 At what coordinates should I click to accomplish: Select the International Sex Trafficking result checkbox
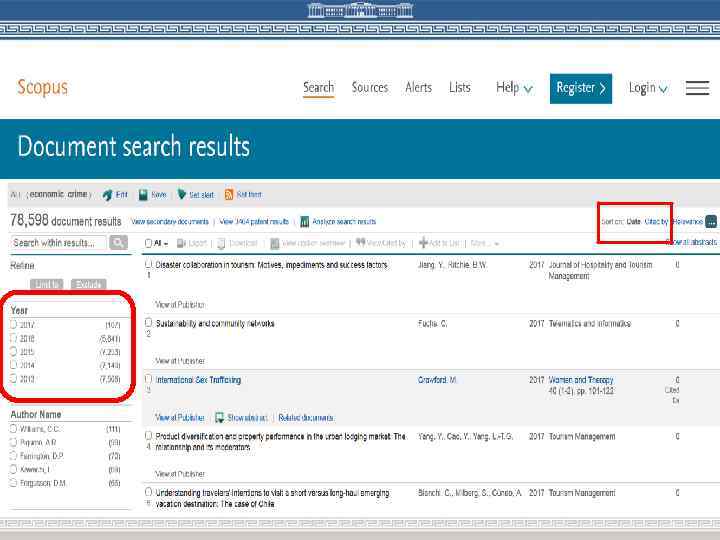(148, 379)
